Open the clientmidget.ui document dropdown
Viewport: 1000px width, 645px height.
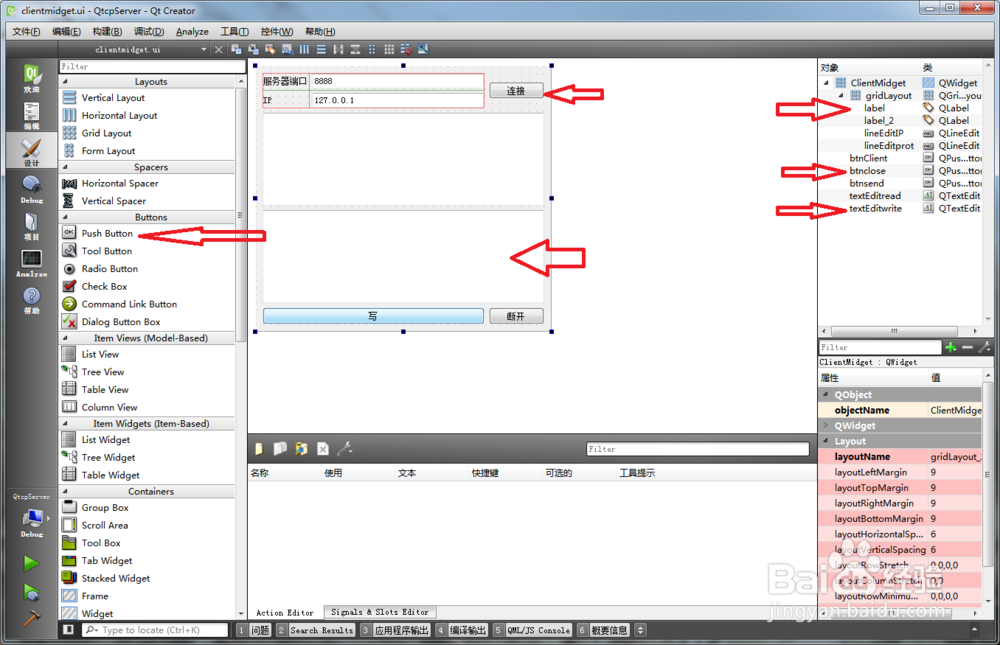click(204, 50)
